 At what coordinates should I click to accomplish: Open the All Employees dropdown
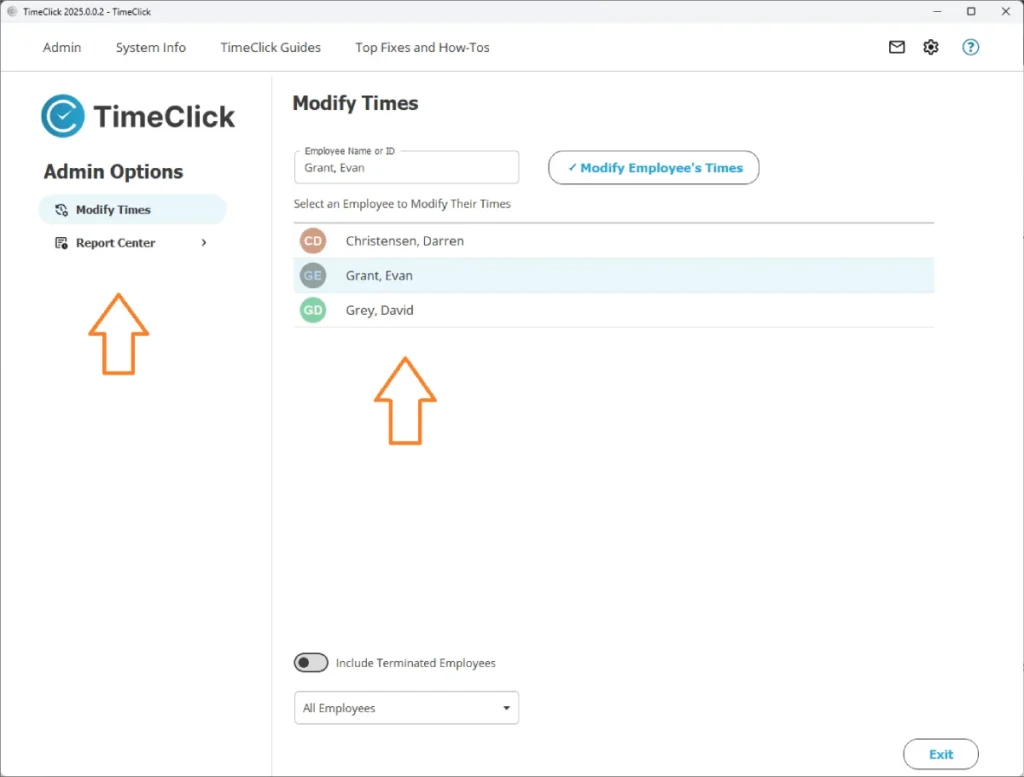(406, 707)
